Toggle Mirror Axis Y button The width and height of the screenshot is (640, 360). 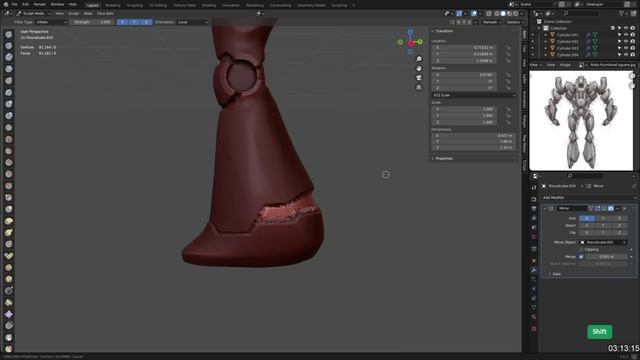click(x=603, y=218)
